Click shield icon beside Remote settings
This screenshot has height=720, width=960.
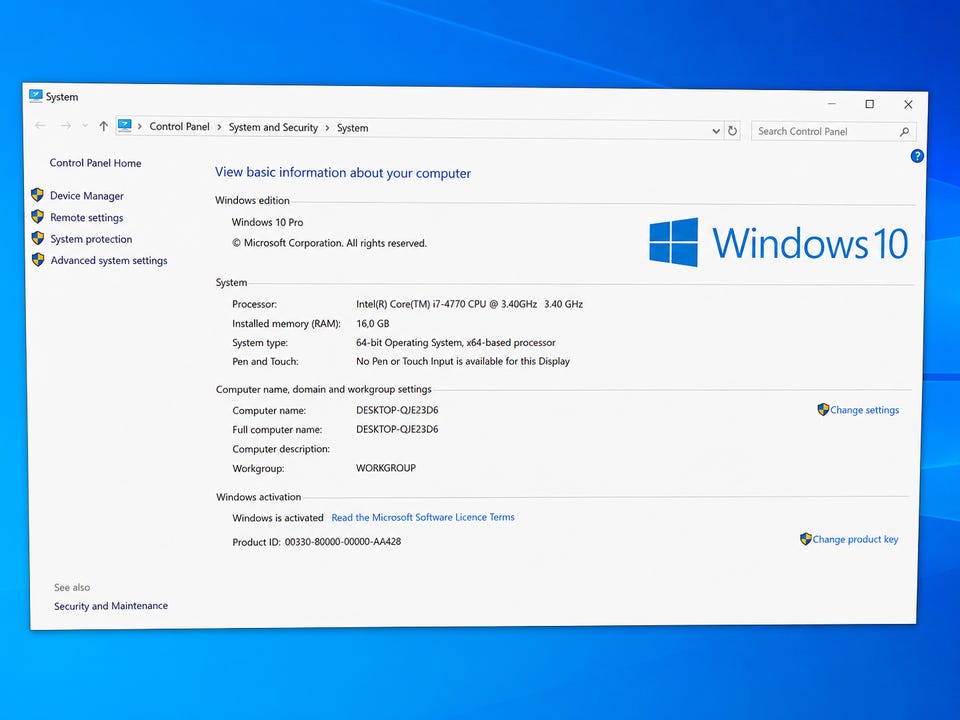click(x=37, y=216)
